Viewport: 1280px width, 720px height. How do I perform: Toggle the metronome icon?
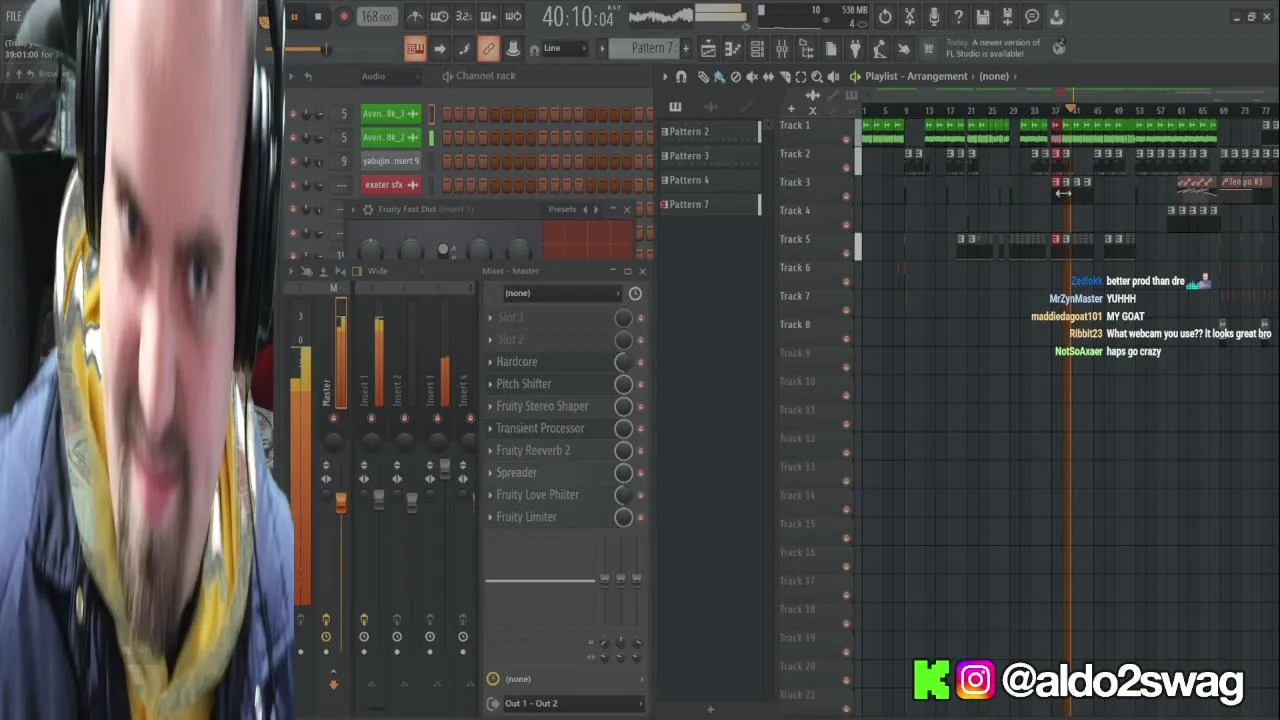415,17
